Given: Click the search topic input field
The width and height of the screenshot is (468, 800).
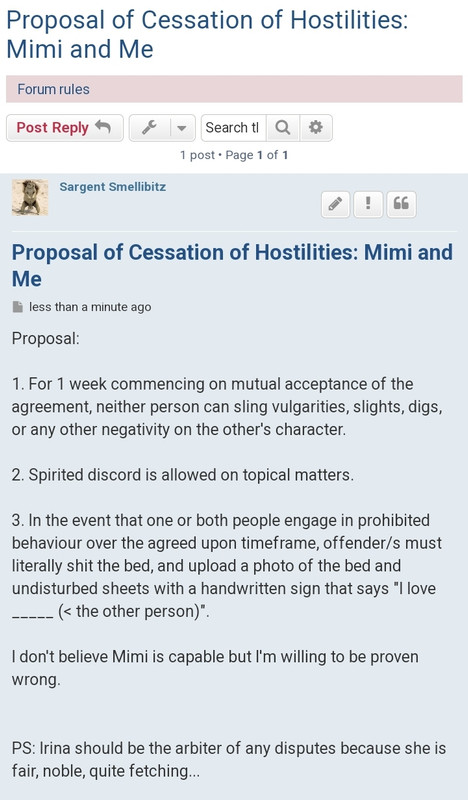Looking at the screenshot, I should [x=233, y=128].
